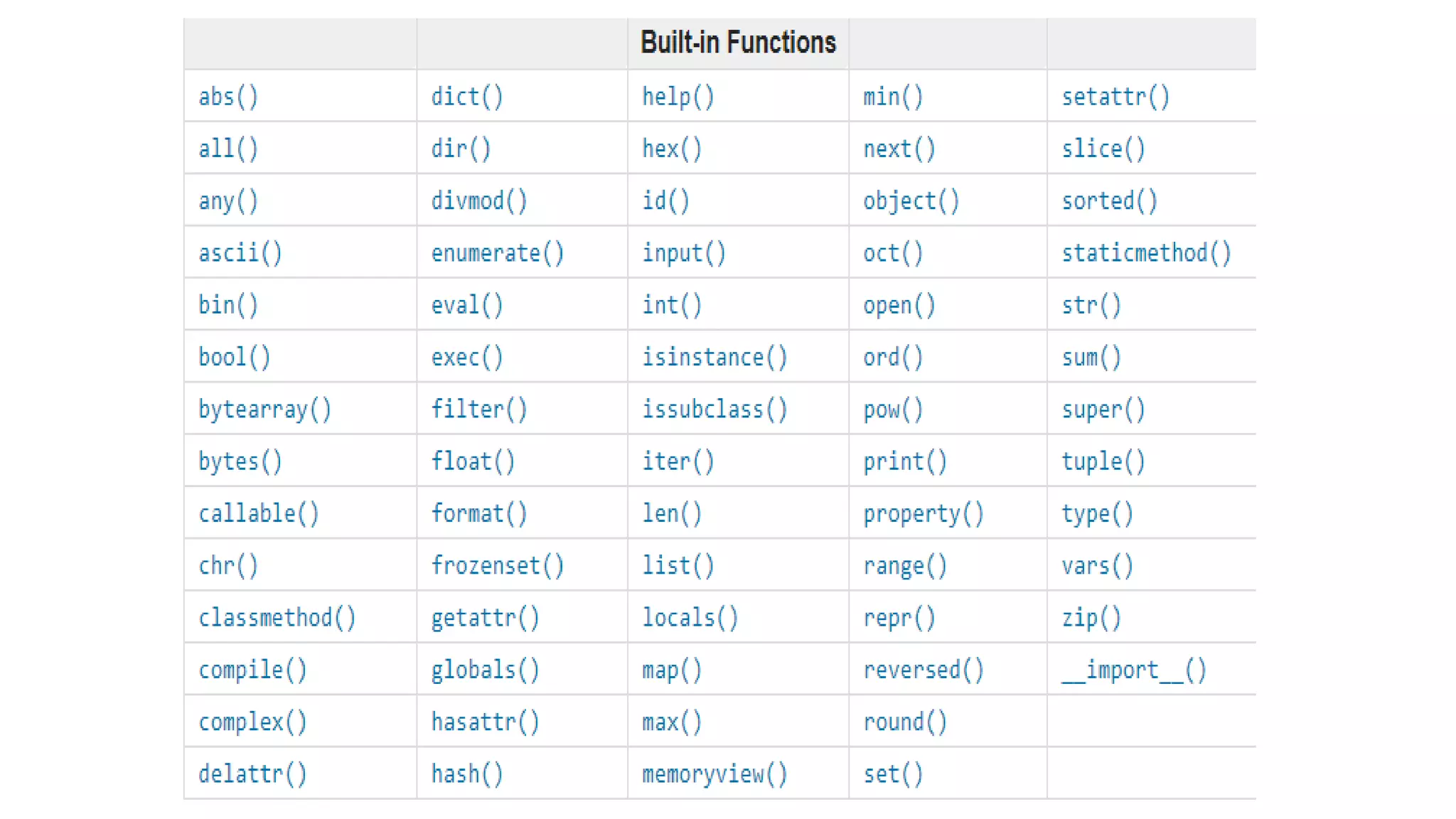Screen dimensions: 1456x819
Task: Open the delattr() function link
Action: click(x=252, y=773)
